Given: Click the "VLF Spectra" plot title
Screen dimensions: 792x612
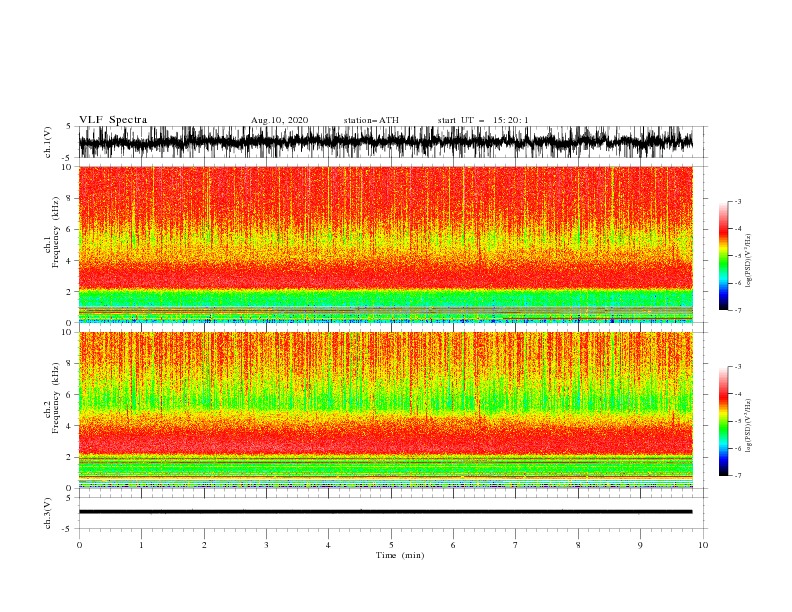Looking at the screenshot, I should tap(113, 120).
